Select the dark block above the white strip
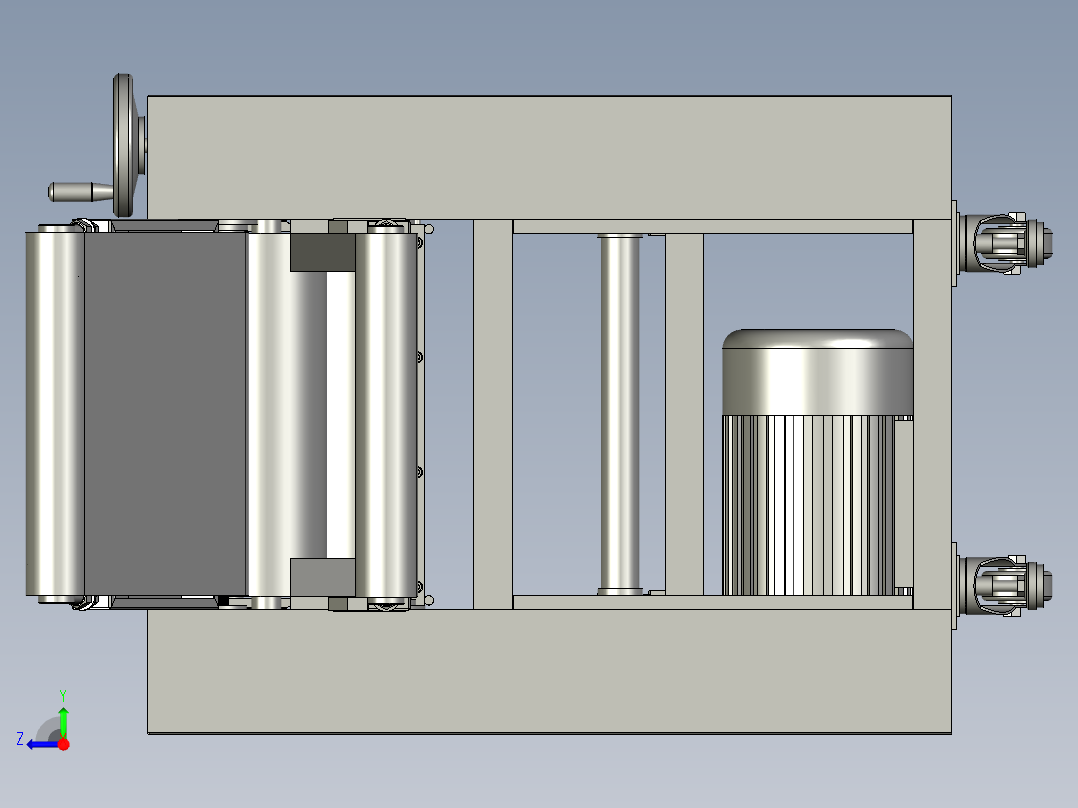The height and width of the screenshot is (808, 1078). coord(322,252)
